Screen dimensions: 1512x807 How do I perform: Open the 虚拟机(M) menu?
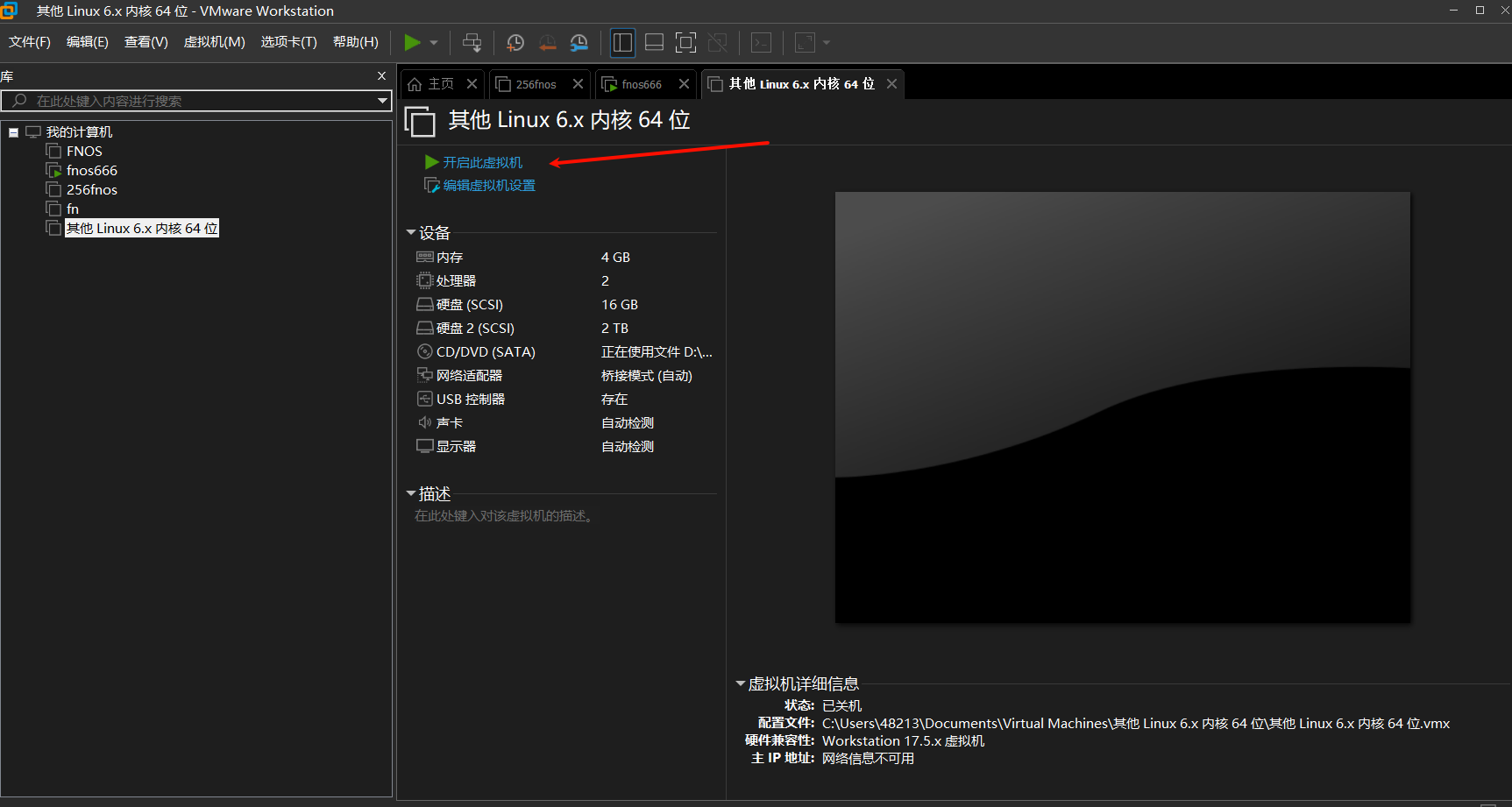click(214, 42)
